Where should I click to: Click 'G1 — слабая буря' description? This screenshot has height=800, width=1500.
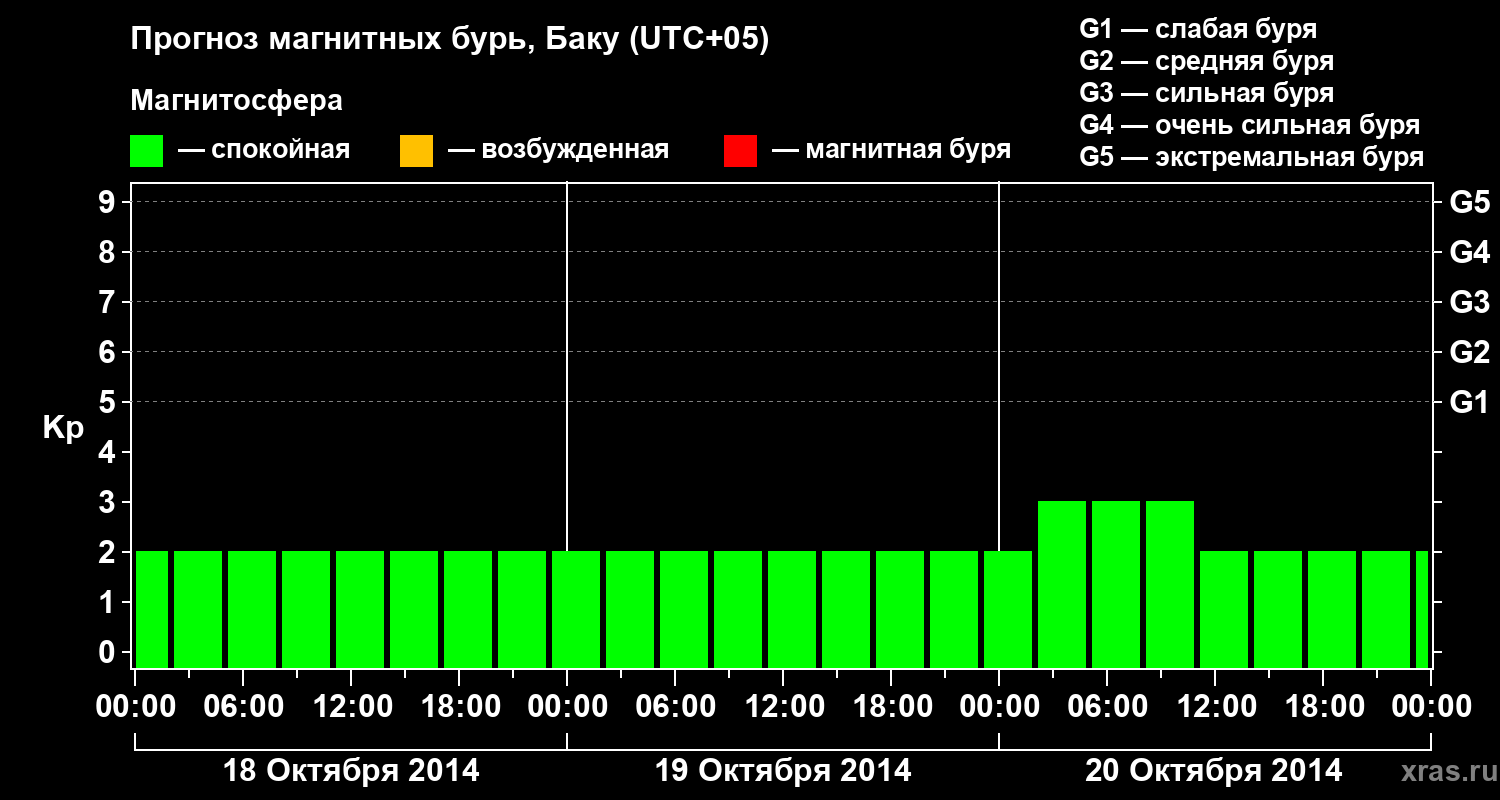(1198, 29)
